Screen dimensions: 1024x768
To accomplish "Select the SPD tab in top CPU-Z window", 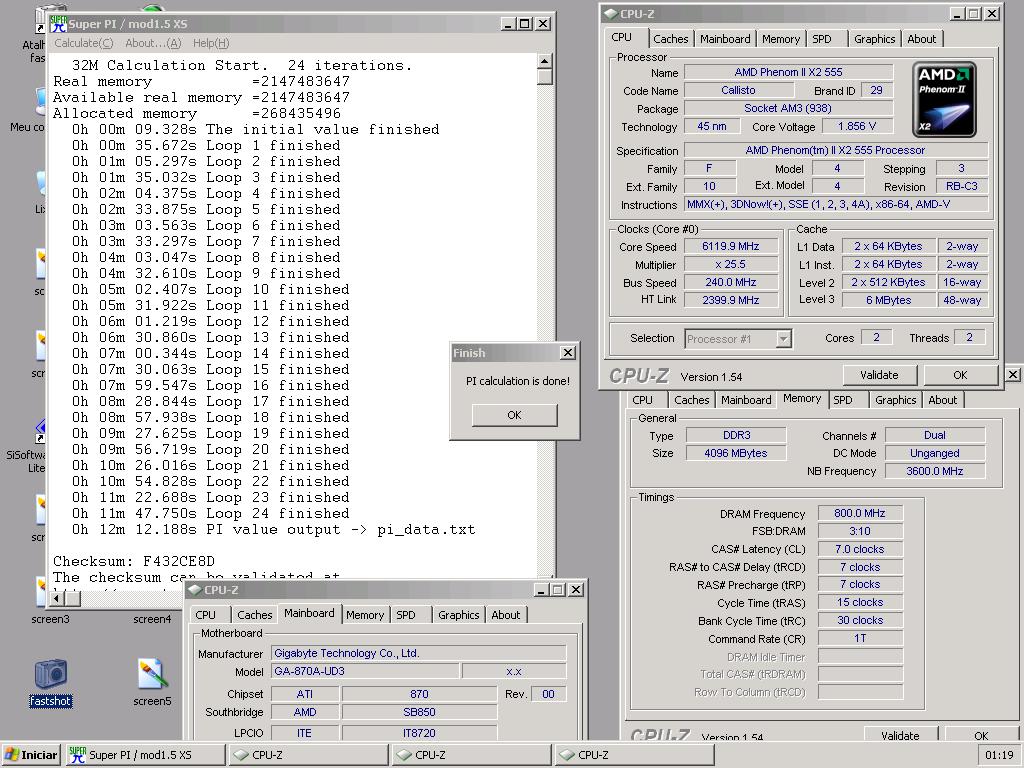I will [822, 39].
